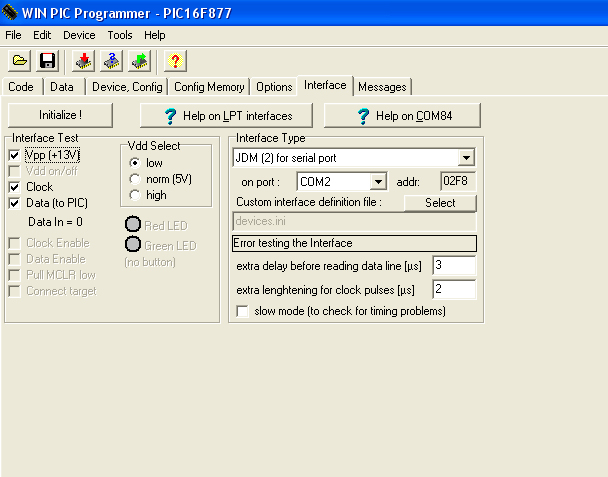Image resolution: width=608 pixels, height=477 pixels.
Task: Enable slow mode checkbox
Action: pos(242,311)
